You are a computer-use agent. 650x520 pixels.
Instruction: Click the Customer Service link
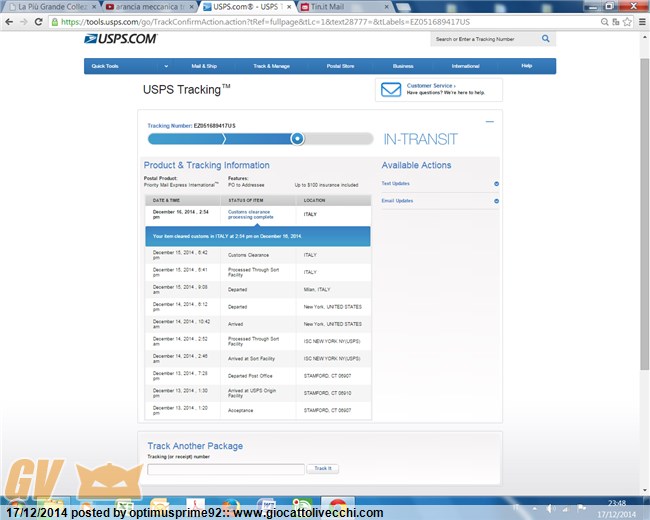(431, 85)
